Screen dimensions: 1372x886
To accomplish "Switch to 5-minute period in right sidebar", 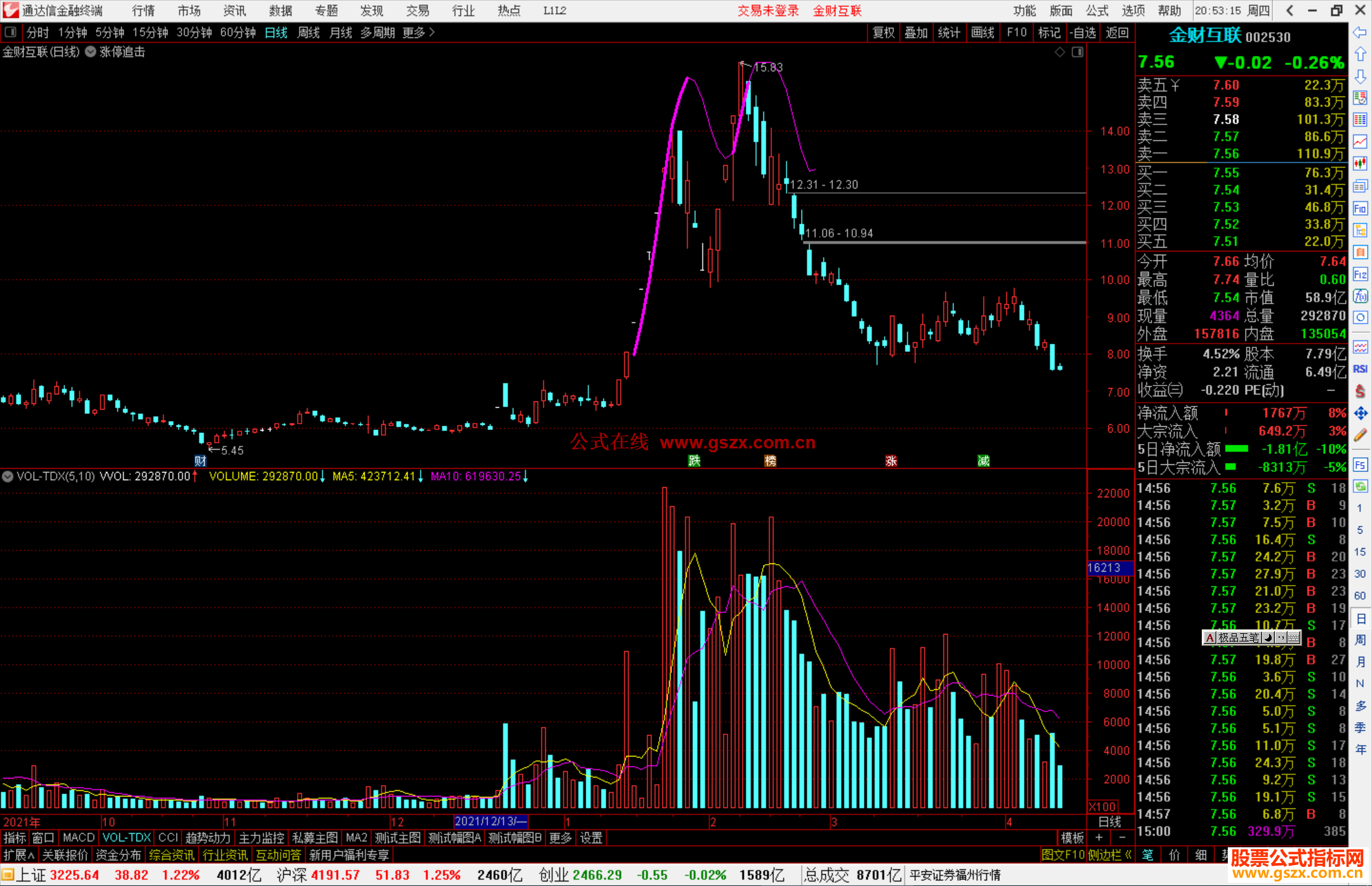I will click(x=1360, y=530).
